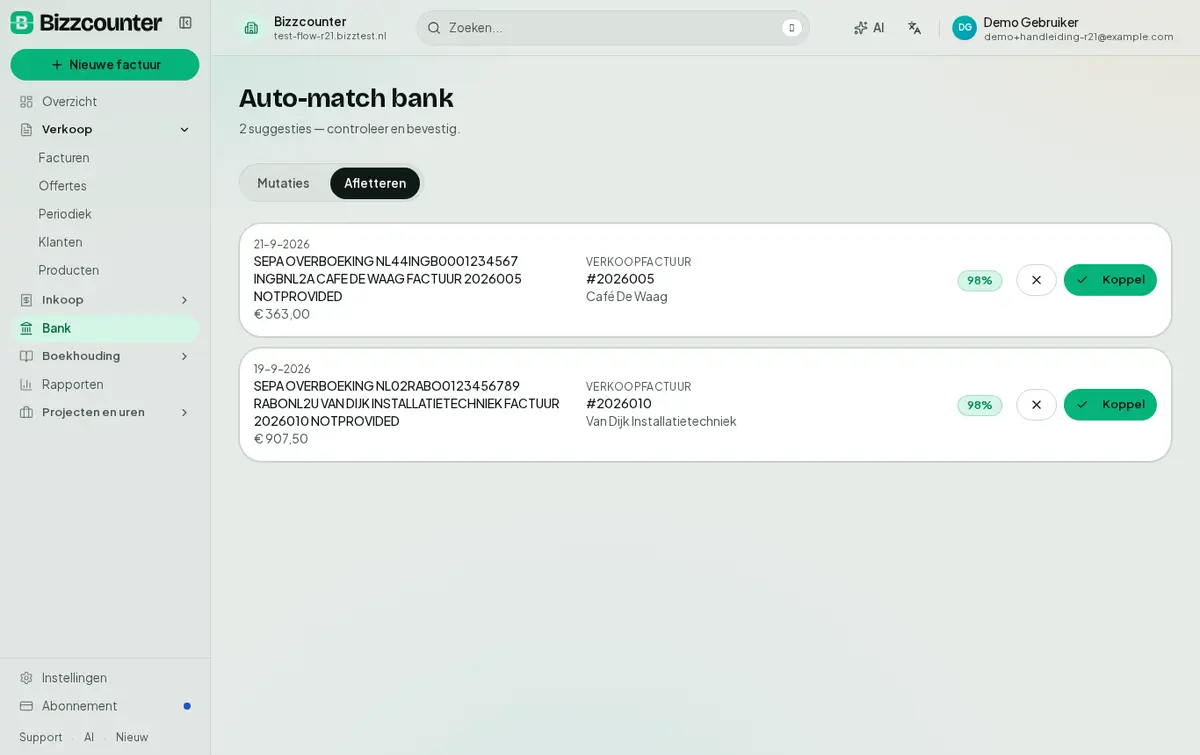Click the DG user avatar

(x=964, y=28)
